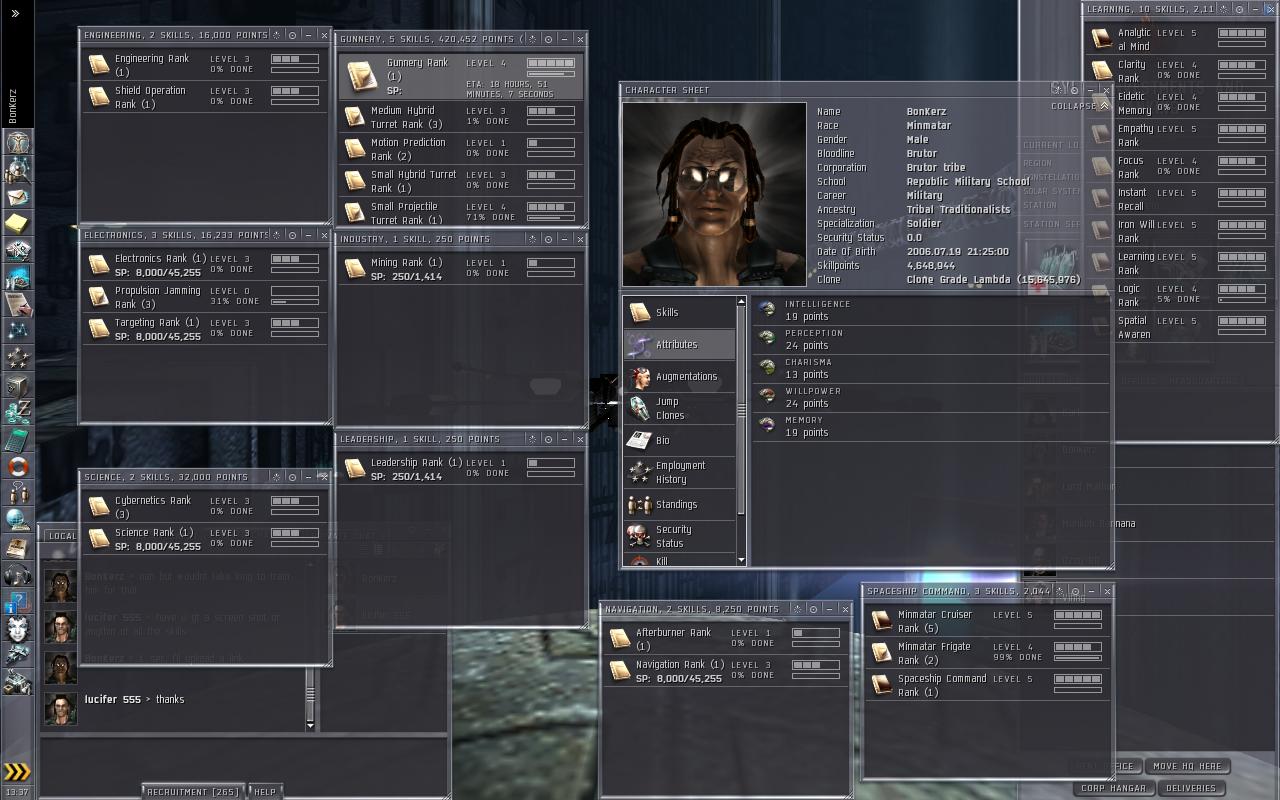Click the snowflake icon in Leadership window header
This screenshot has width=1280, height=800.
tap(534, 439)
